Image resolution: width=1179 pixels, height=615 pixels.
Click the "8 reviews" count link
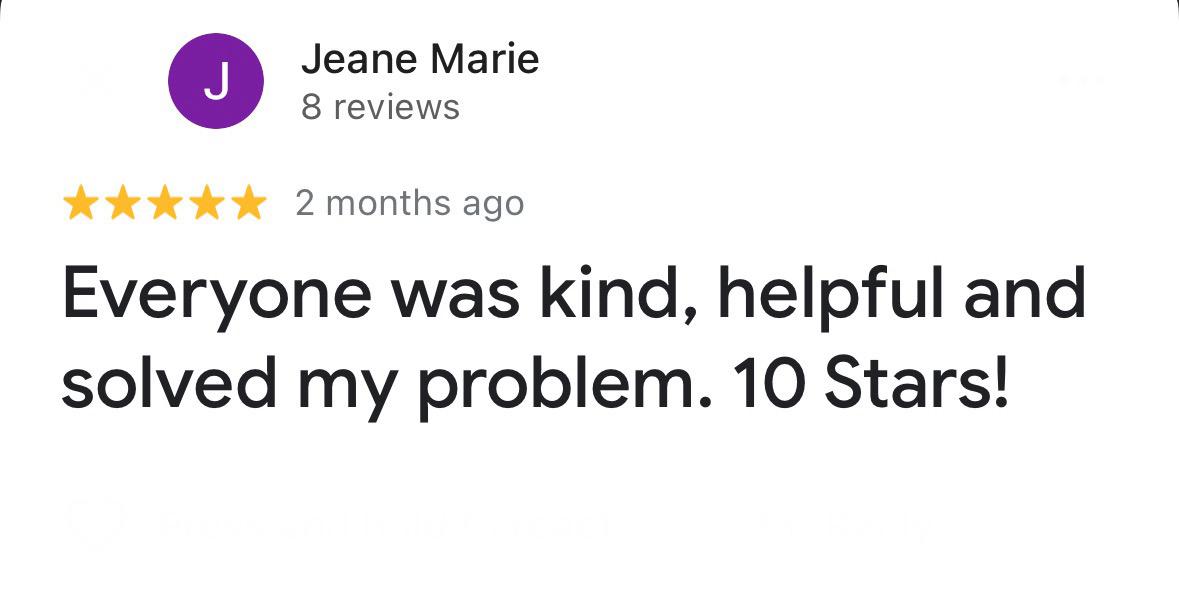click(380, 107)
